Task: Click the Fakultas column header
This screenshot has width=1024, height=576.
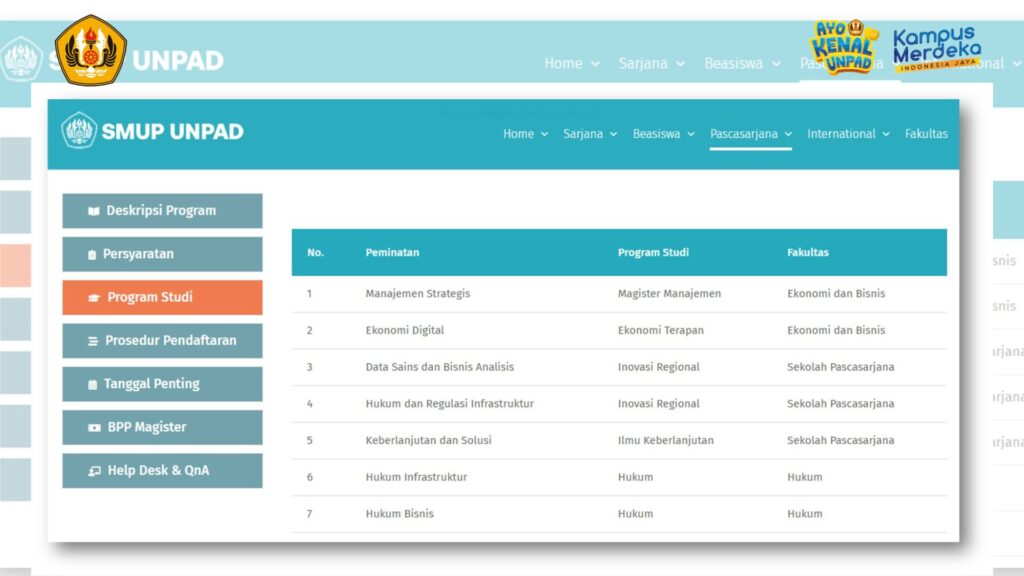Action: pyautogui.click(x=808, y=253)
